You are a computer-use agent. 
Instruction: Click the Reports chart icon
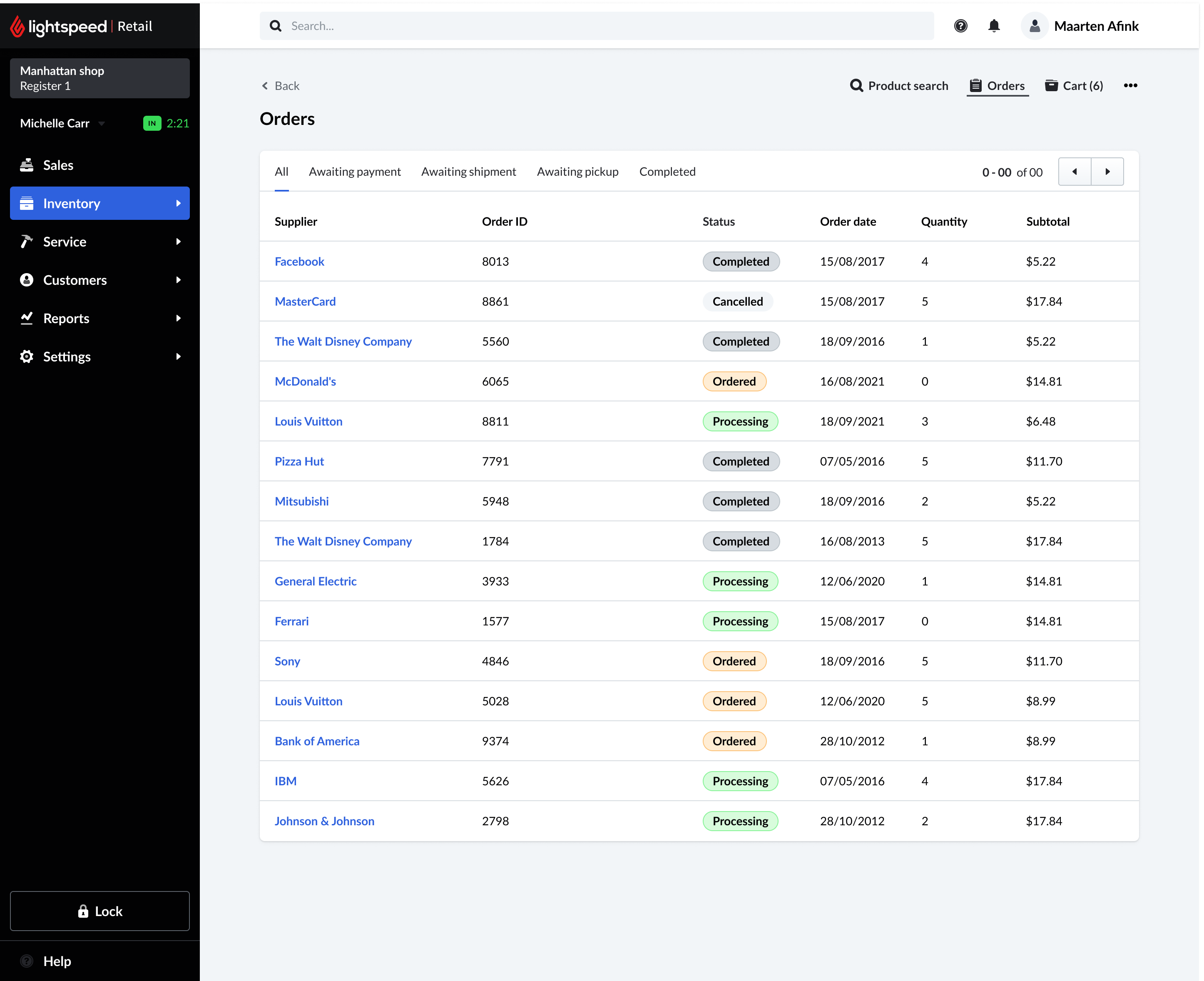27,318
